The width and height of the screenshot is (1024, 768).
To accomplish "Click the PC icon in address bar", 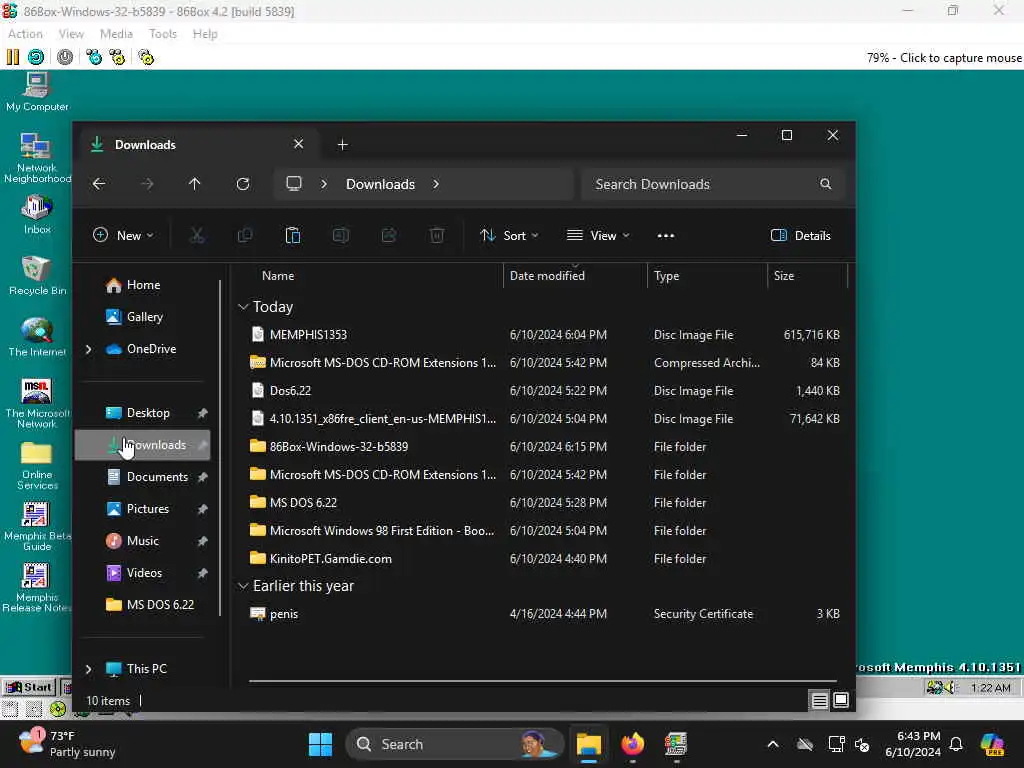I will [x=294, y=184].
